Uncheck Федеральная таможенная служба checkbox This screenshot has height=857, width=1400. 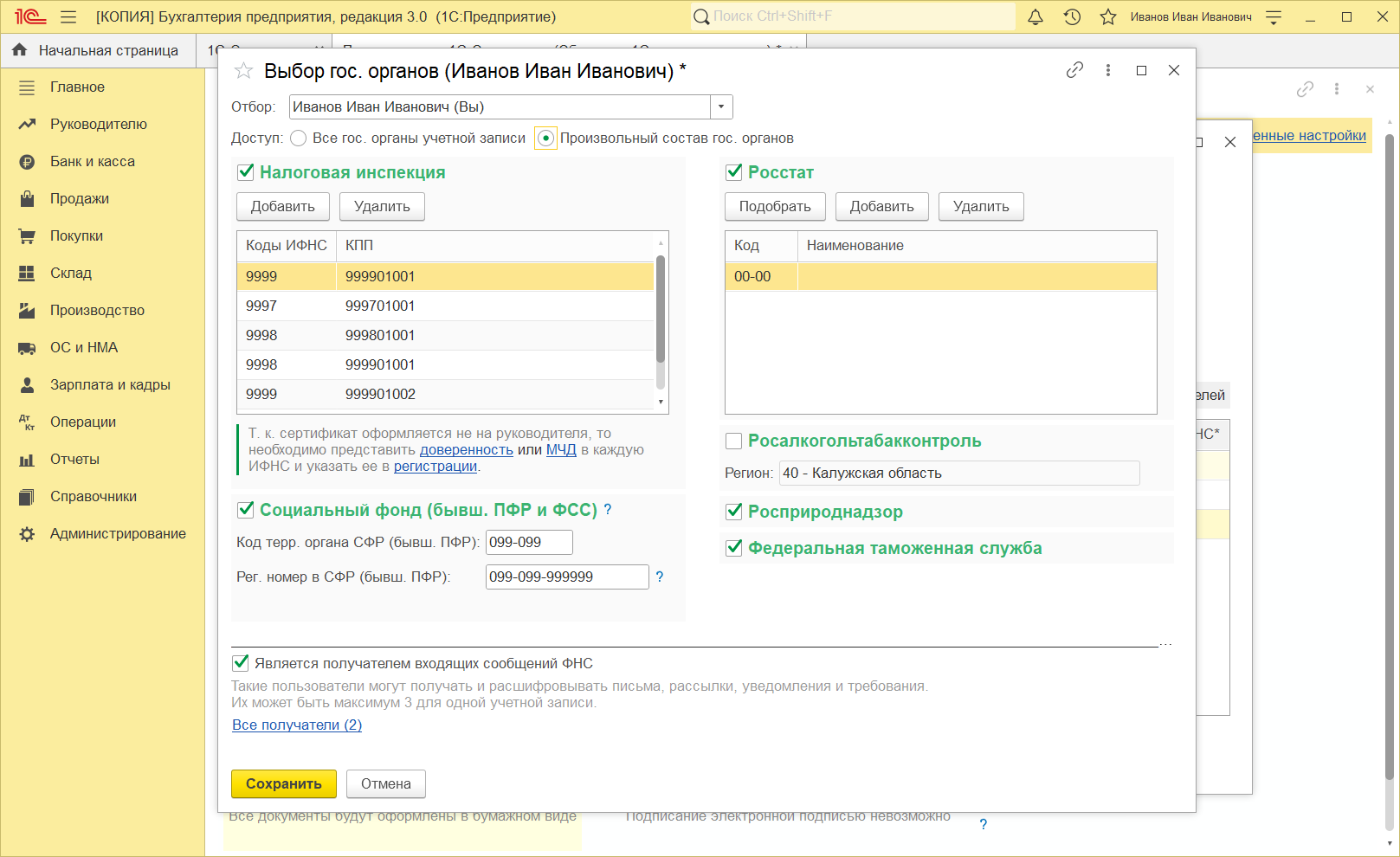[x=733, y=547]
